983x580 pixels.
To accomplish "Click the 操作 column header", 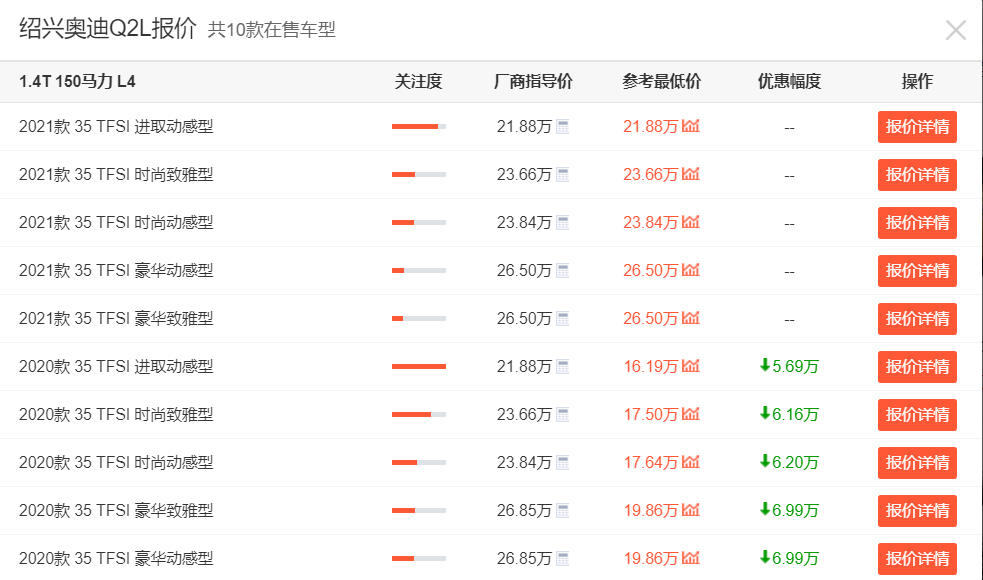I will [917, 82].
